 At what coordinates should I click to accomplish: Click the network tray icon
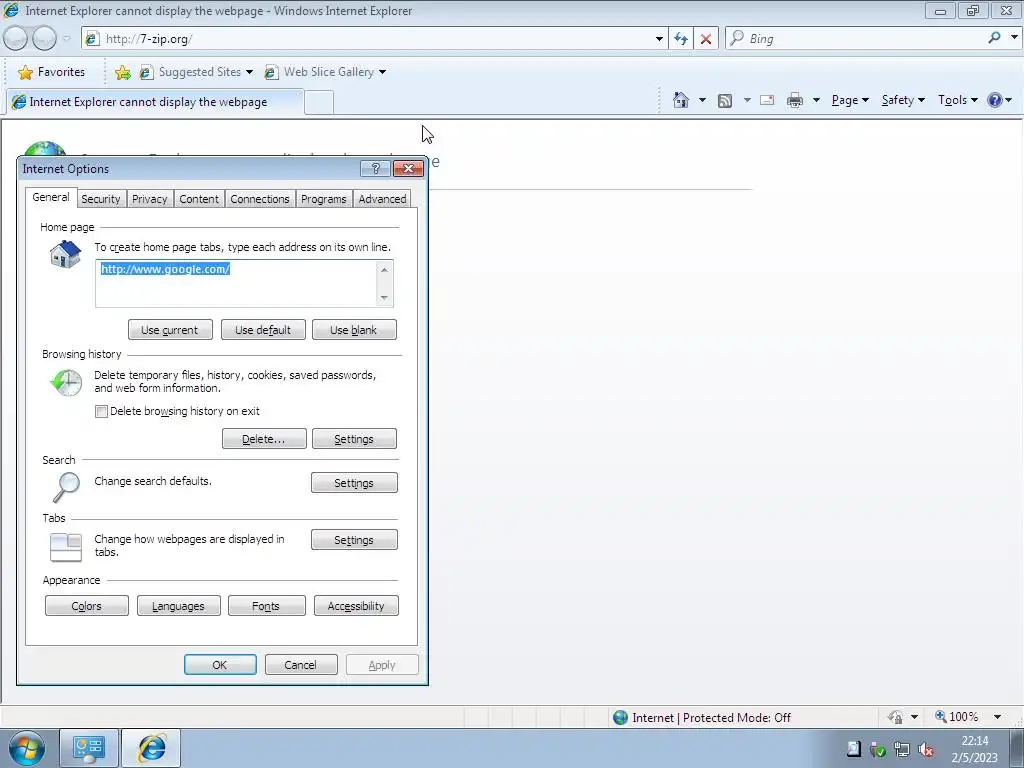click(x=902, y=750)
